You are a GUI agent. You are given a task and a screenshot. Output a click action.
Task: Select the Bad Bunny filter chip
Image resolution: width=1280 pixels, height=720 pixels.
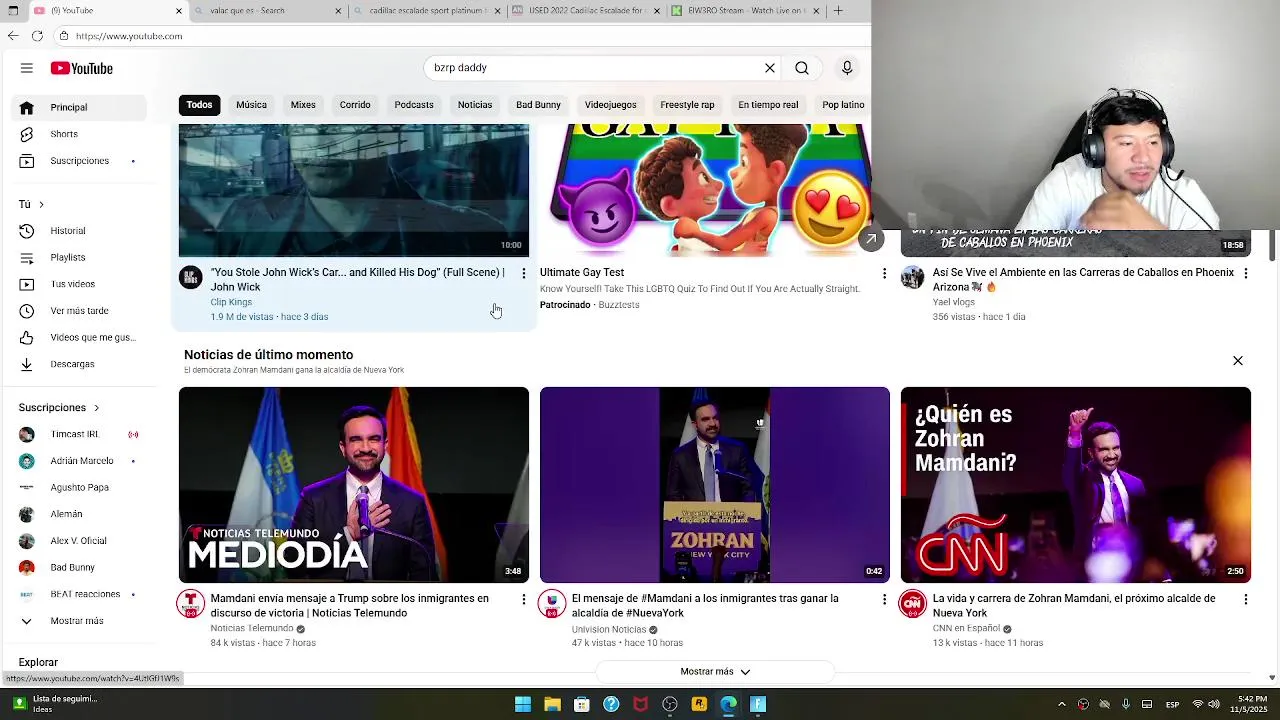tap(538, 105)
